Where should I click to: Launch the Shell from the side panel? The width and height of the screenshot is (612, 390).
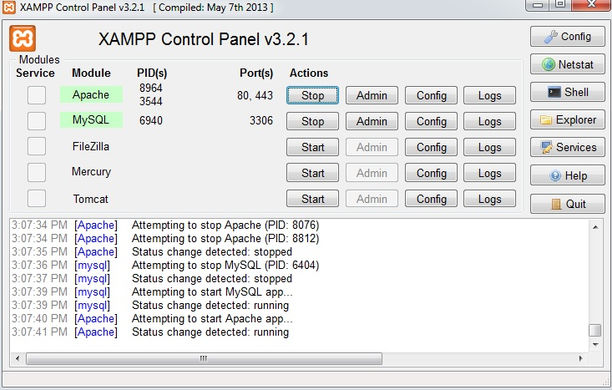point(568,92)
